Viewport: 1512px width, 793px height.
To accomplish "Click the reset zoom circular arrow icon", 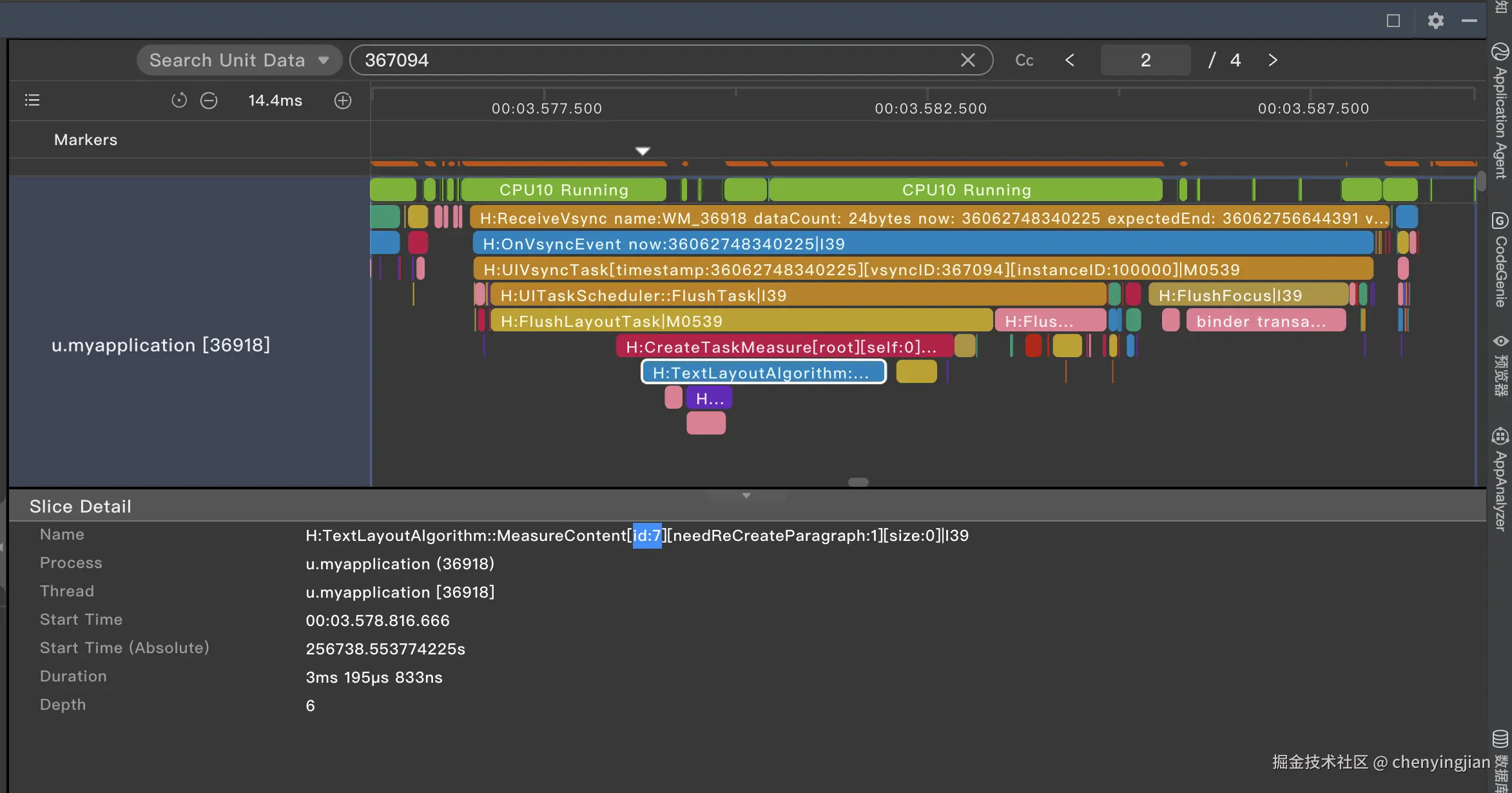I will coord(179,101).
